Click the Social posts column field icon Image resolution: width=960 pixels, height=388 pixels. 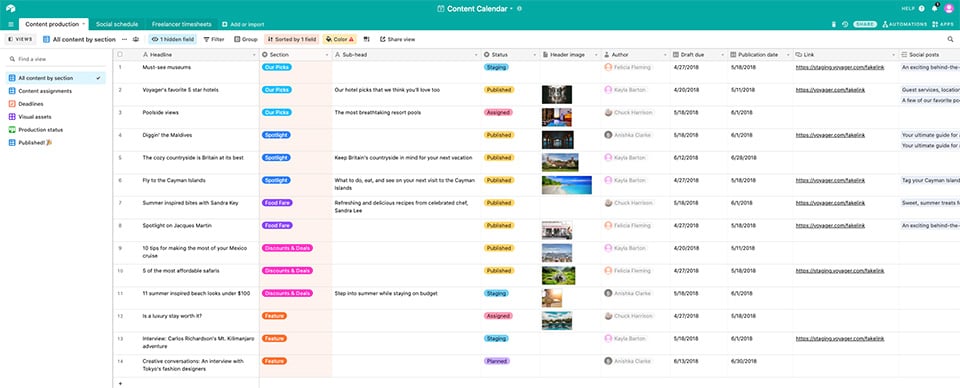click(904, 54)
